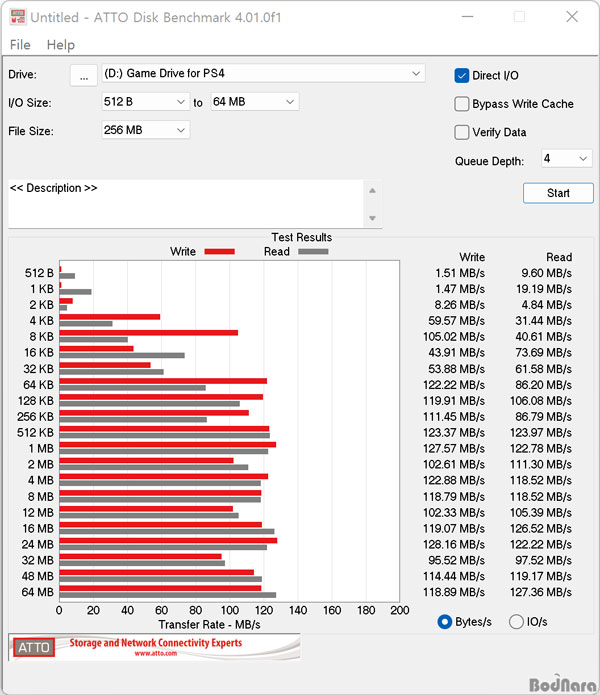The height and width of the screenshot is (695, 600).
Task: Click the ATTO Storage and Network Connectivity banner
Action: coord(154,647)
